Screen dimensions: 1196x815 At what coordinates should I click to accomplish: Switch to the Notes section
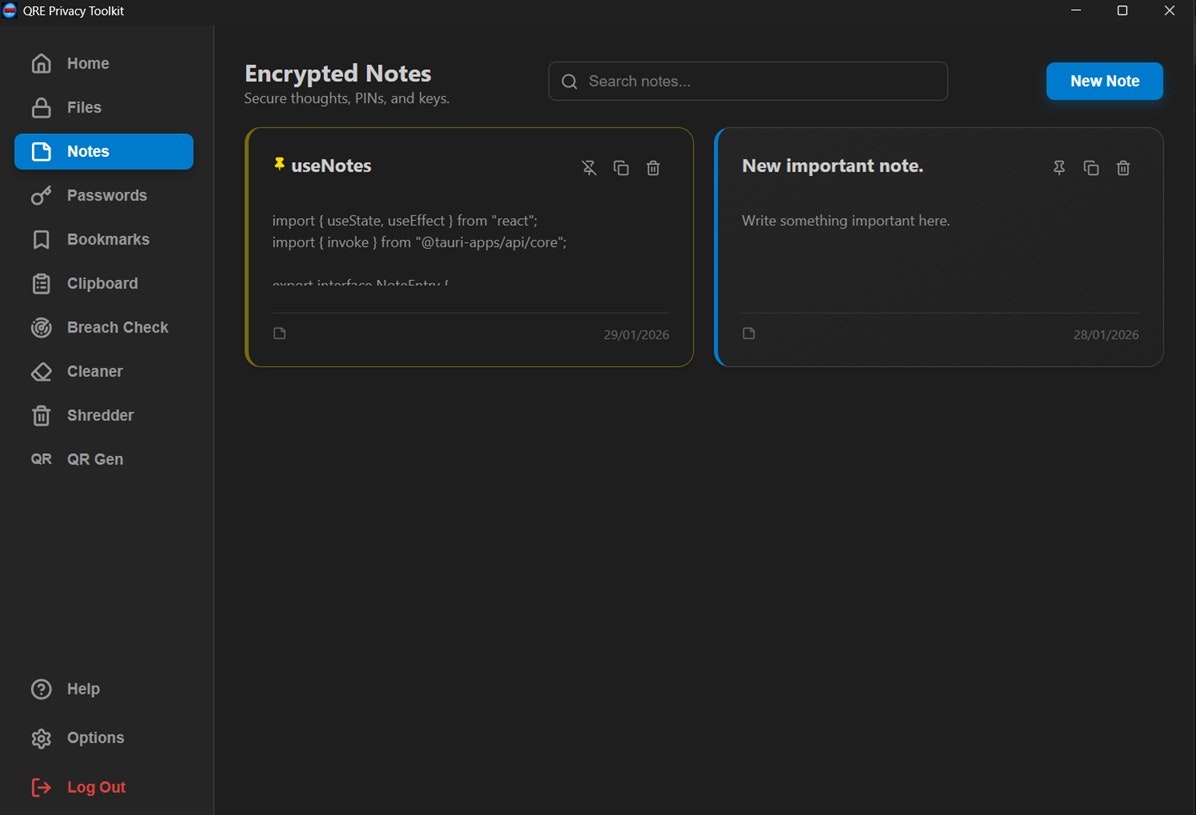coord(88,151)
